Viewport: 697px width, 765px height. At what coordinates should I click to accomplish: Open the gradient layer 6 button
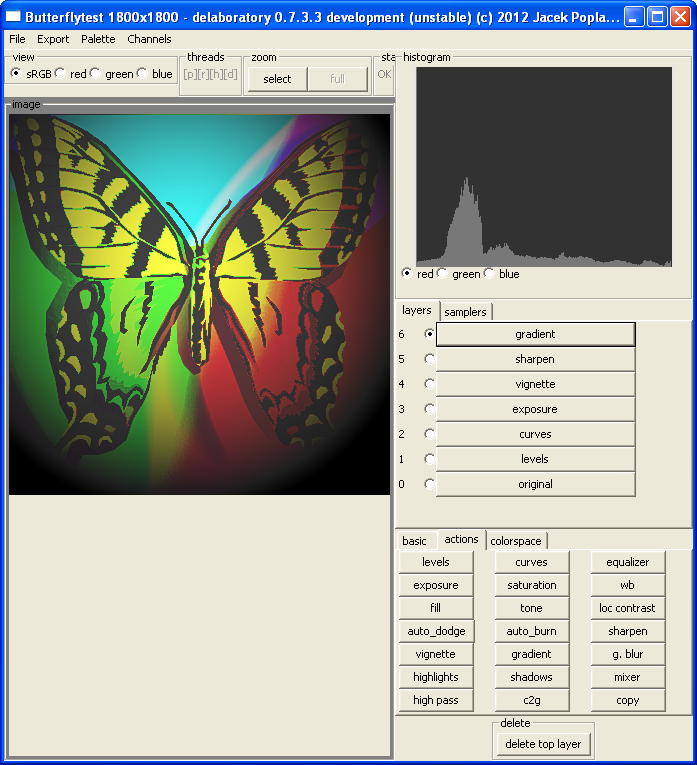pos(536,334)
